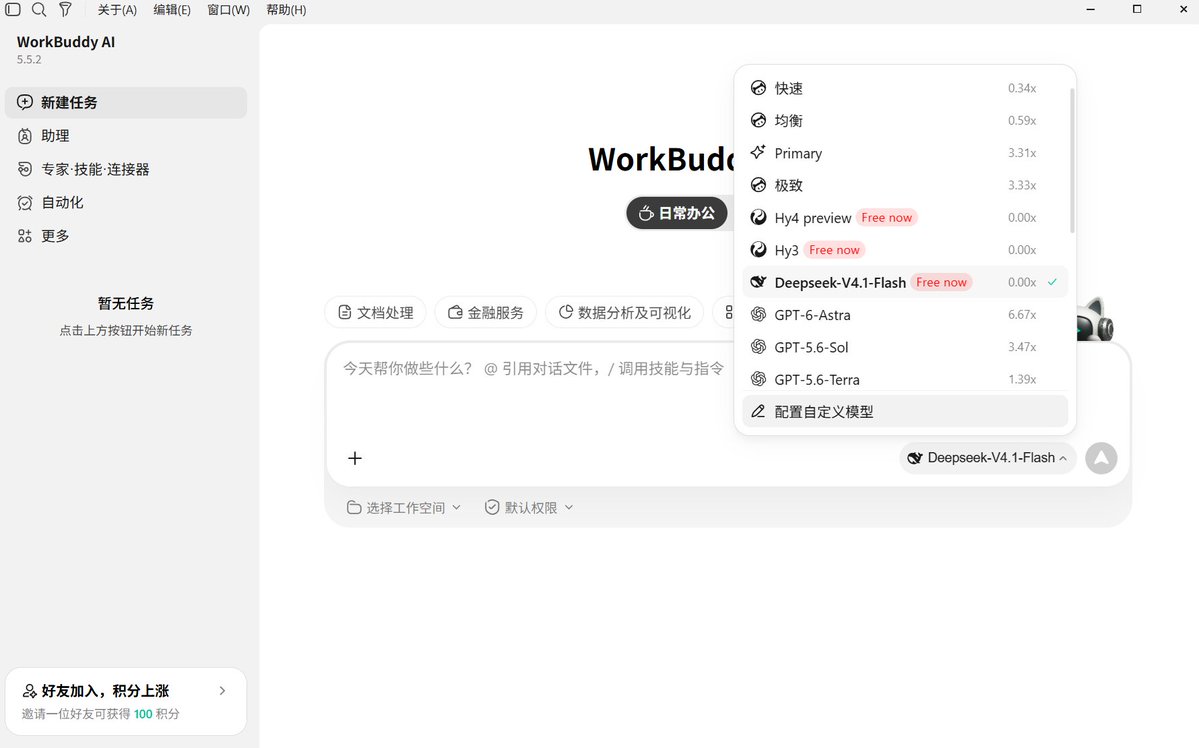Click the 6.67x multiplier value
This screenshot has height=748, width=1199.
pos(1022,314)
